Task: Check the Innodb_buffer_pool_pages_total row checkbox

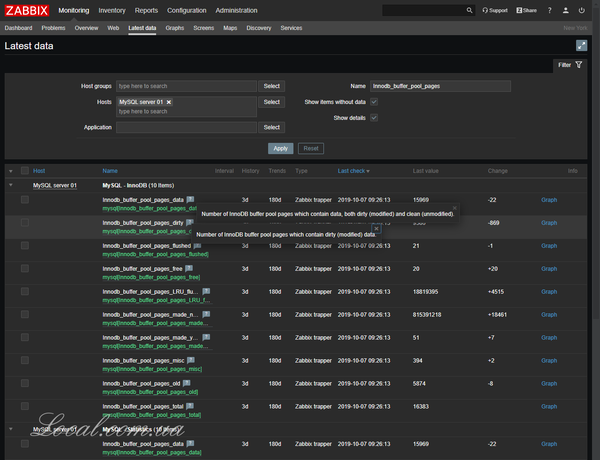Action: click(x=25, y=406)
